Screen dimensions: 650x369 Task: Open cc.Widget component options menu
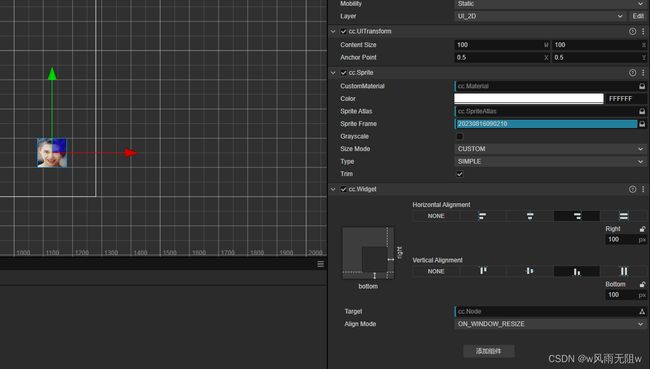[643, 189]
